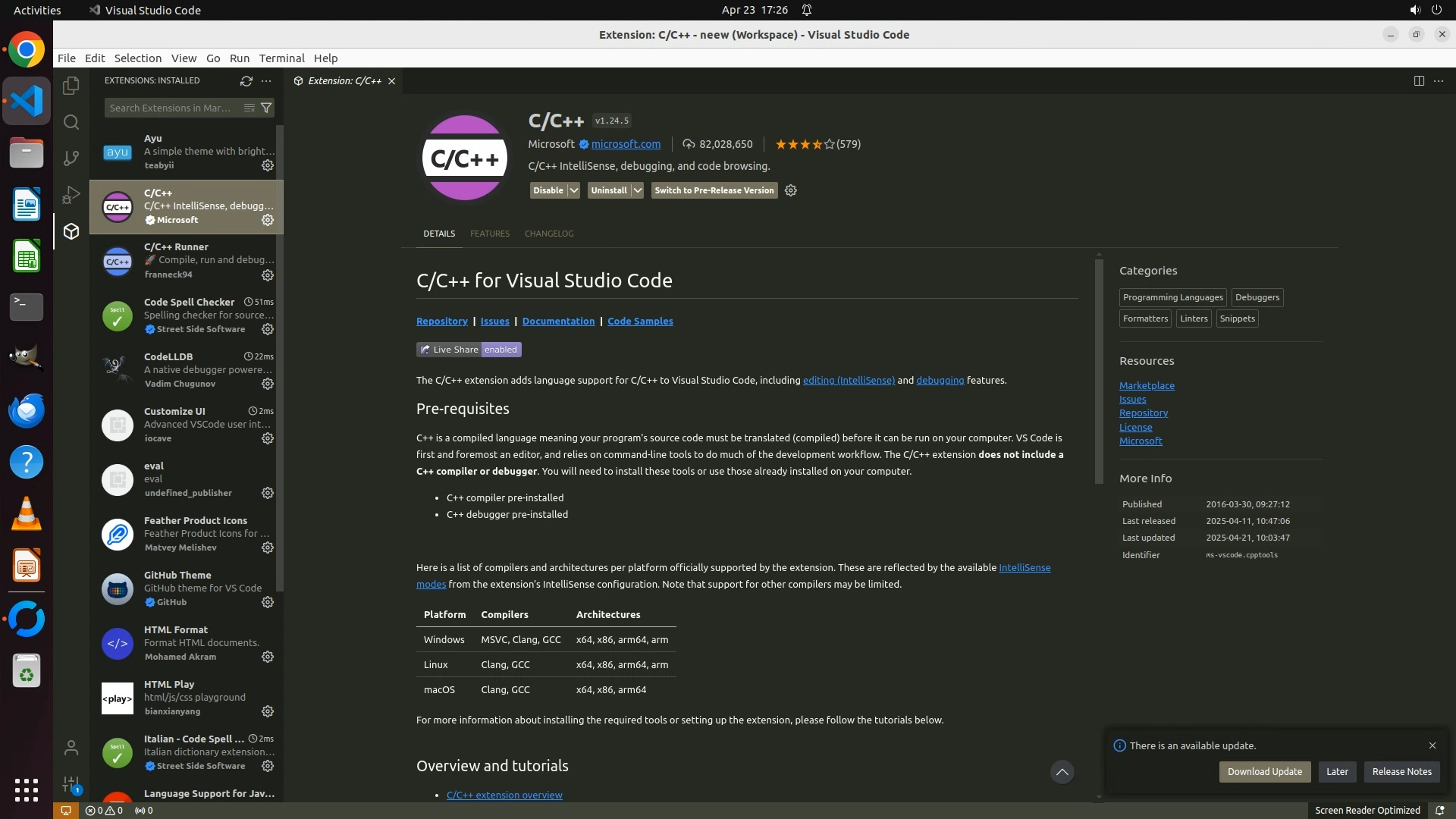
Task: Open the Source Control view icon
Action: pos(71,158)
